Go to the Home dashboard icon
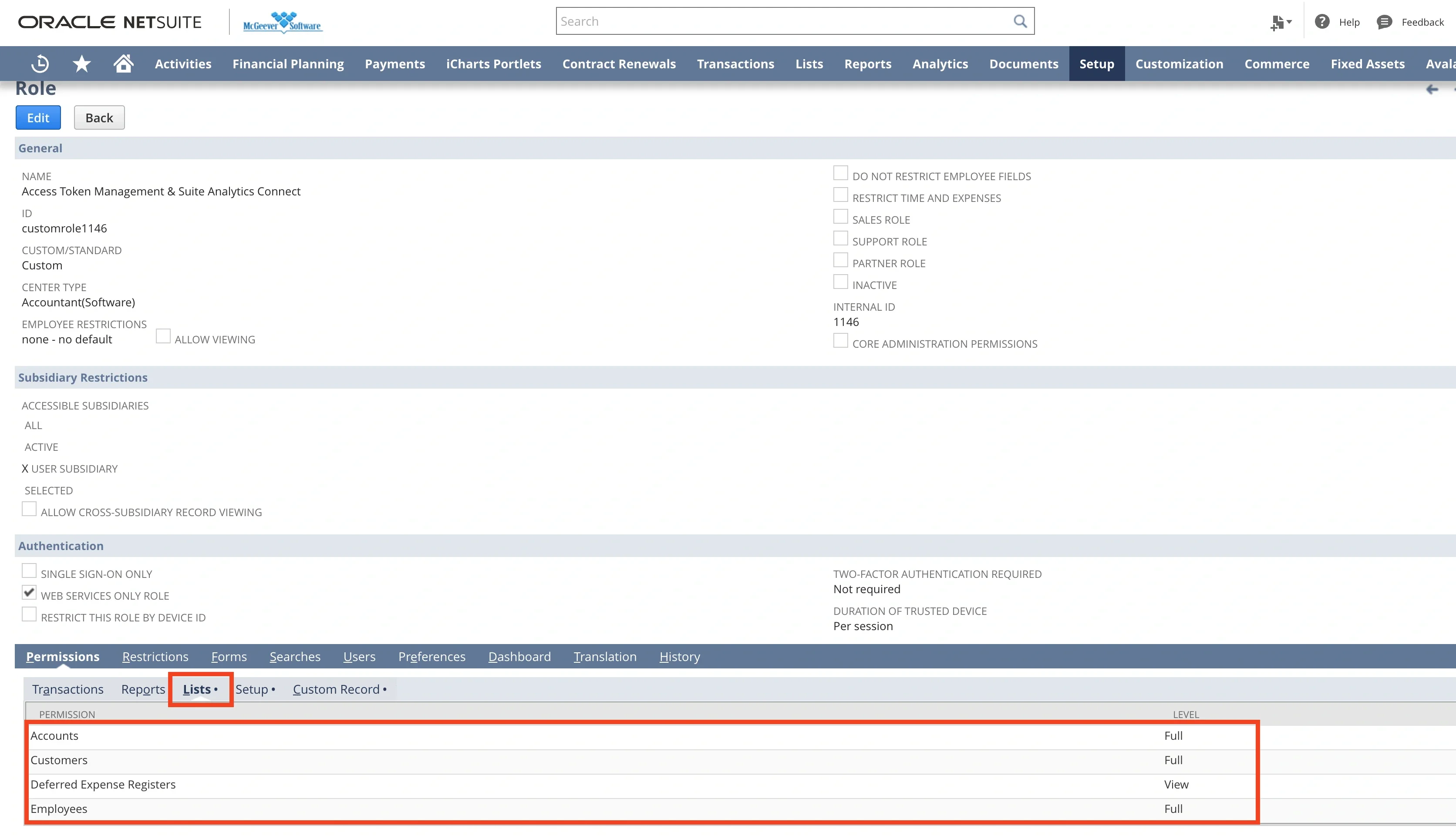1456x839 pixels. point(122,64)
